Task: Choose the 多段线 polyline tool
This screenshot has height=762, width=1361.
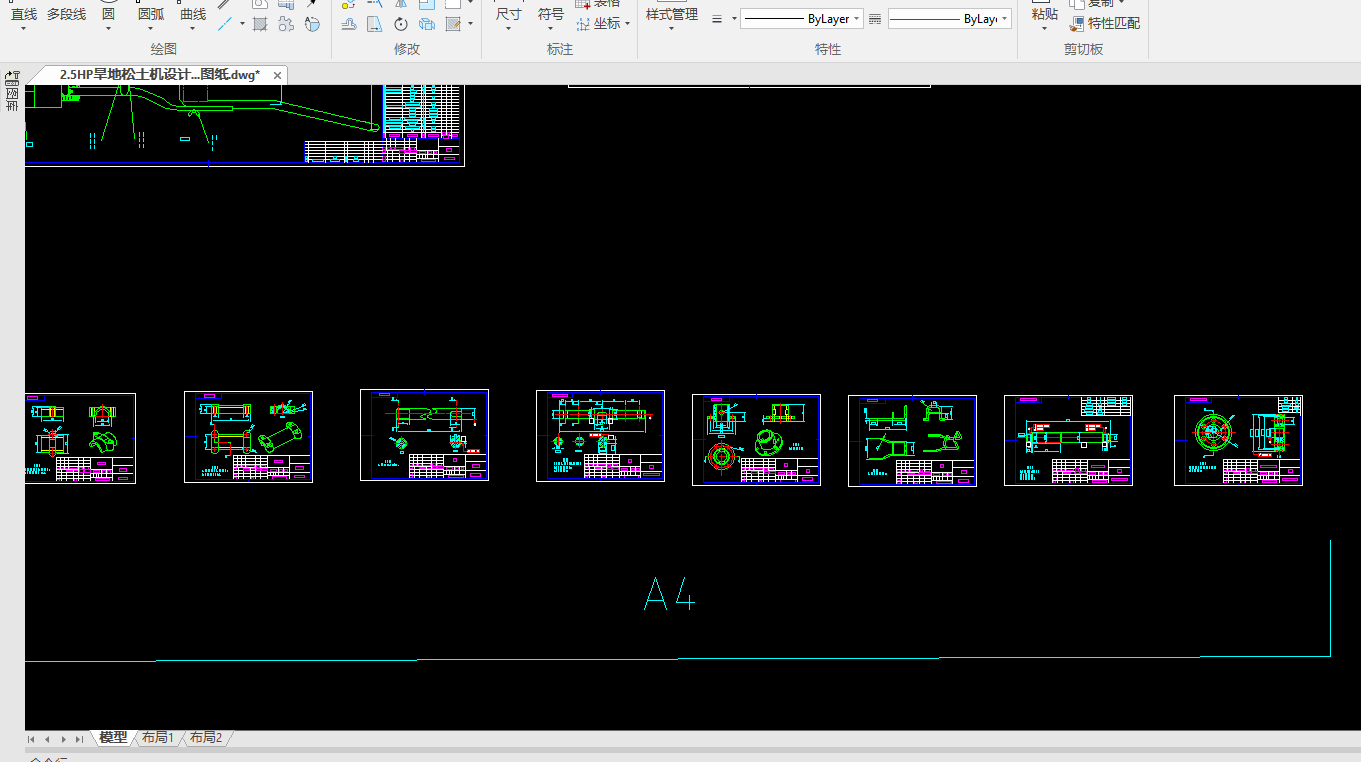Action: click(x=66, y=14)
